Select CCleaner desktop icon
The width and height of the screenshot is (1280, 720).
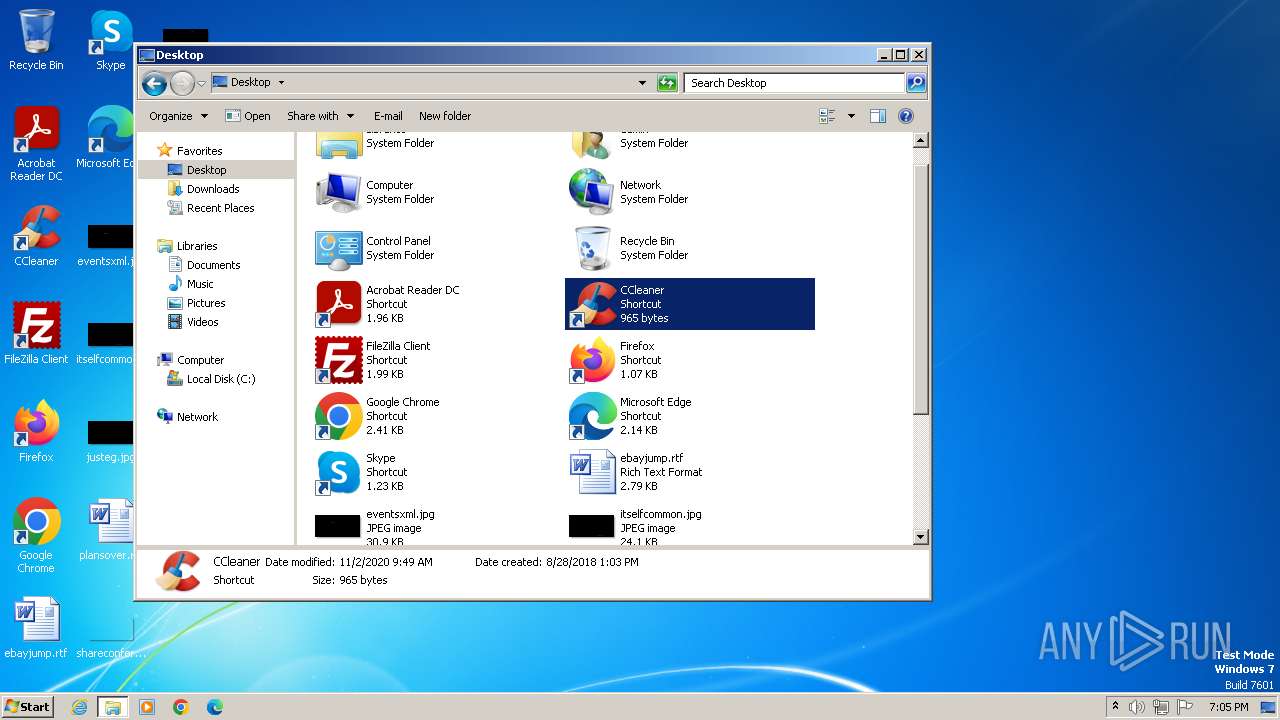[36, 236]
